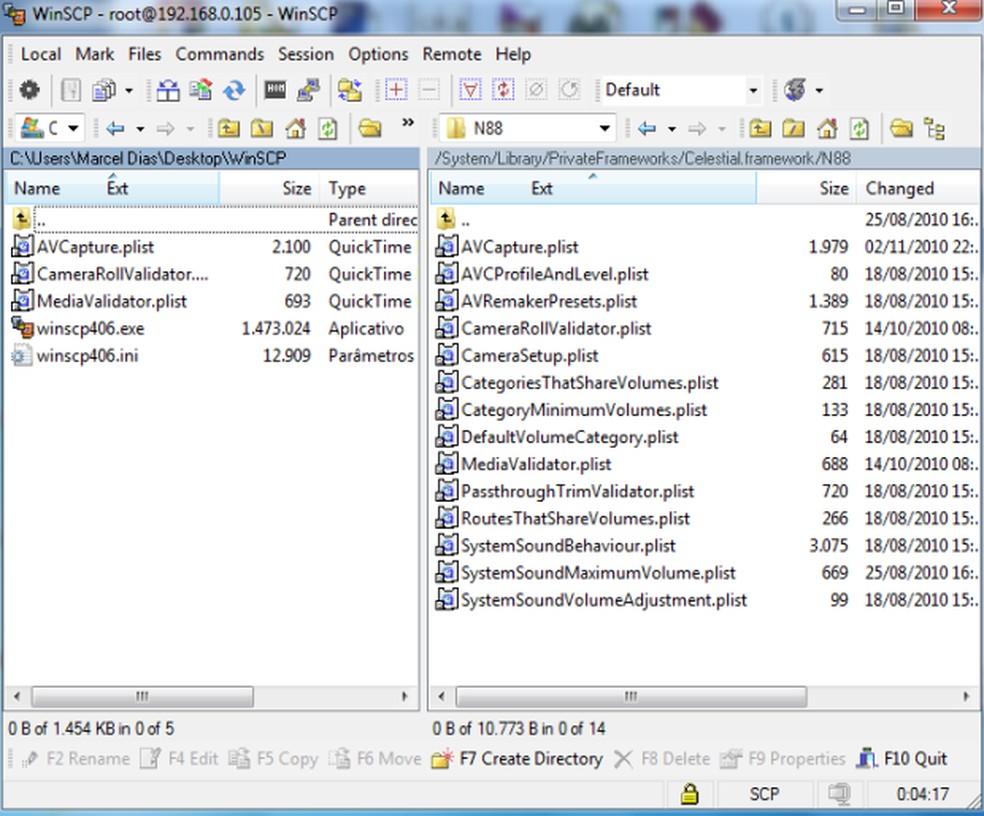Go to local home directory icon

click(x=295, y=129)
